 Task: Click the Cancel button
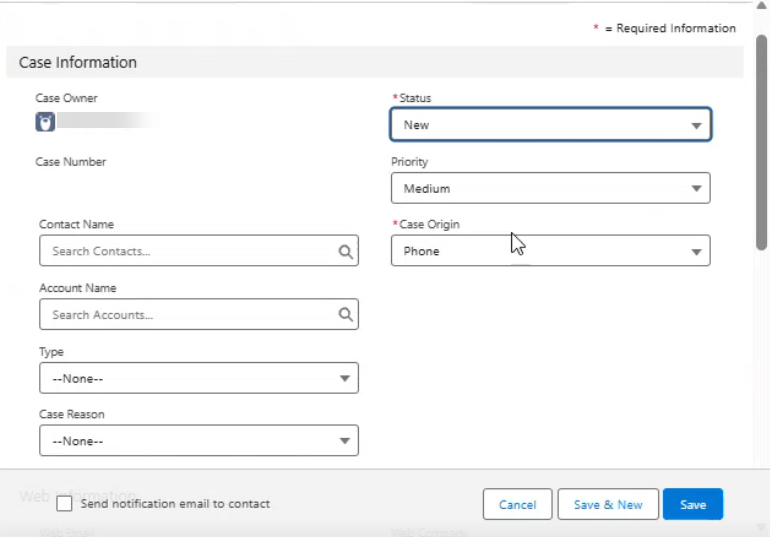click(518, 504)
